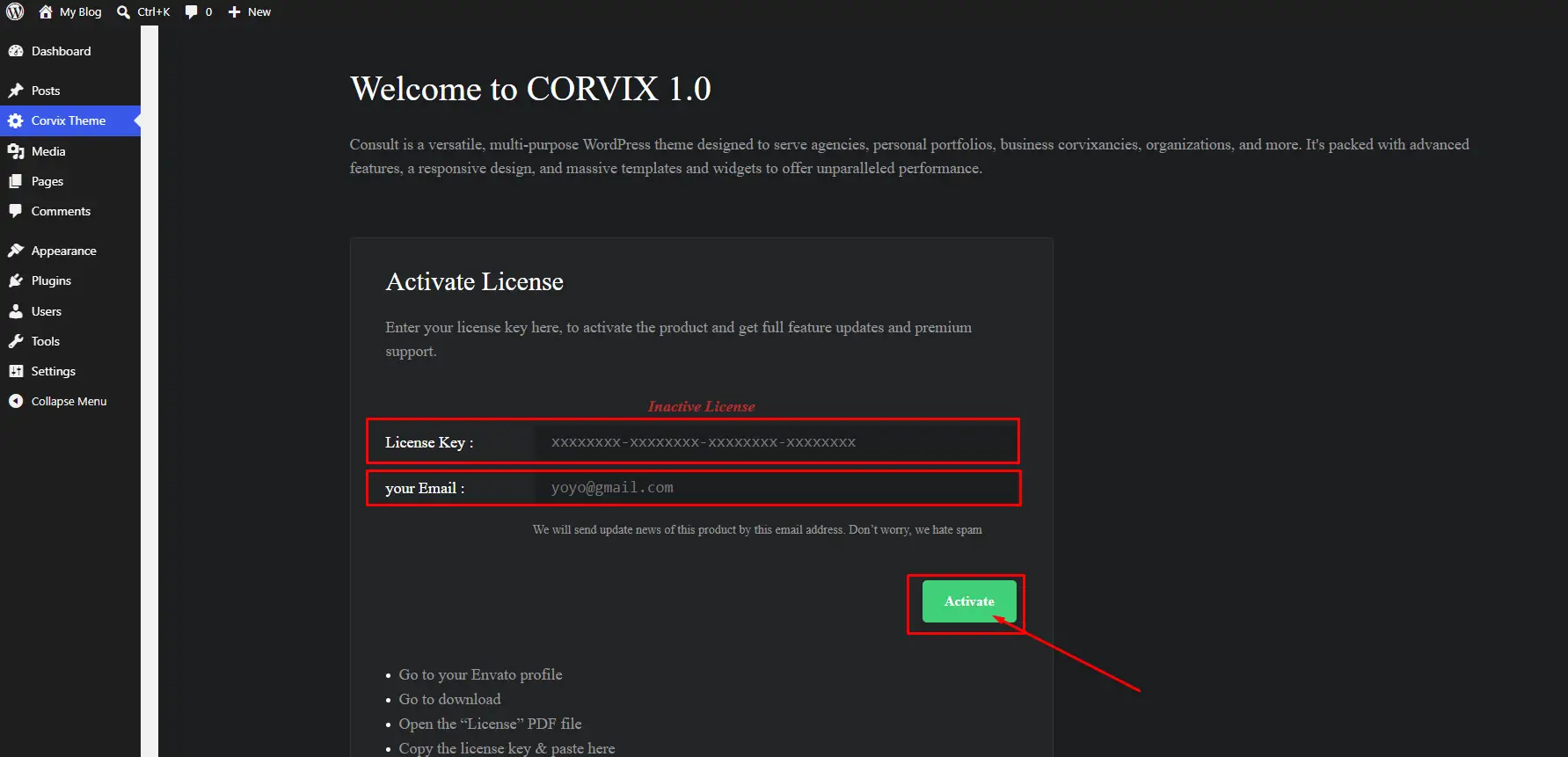This screenshot has width=1568, height=757.
Task: Open the Users menu
Action: pos(70,311)
